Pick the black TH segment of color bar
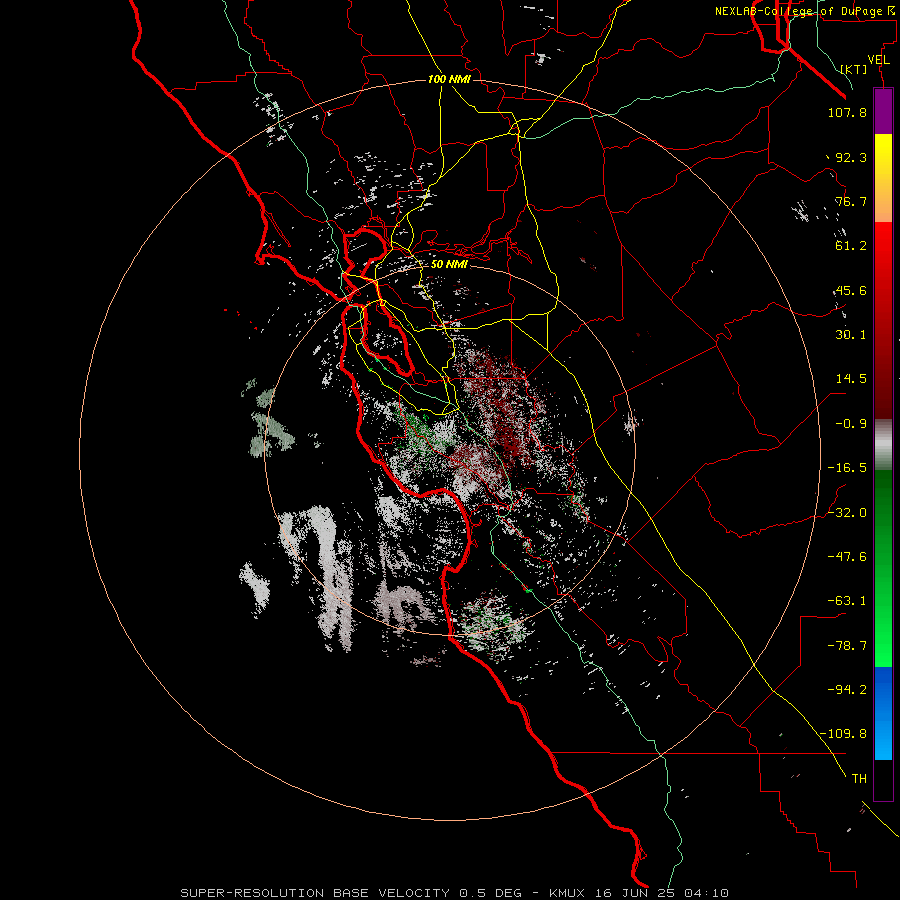The image size is (900, 900). pyautogui.click(x=883, y=779)
